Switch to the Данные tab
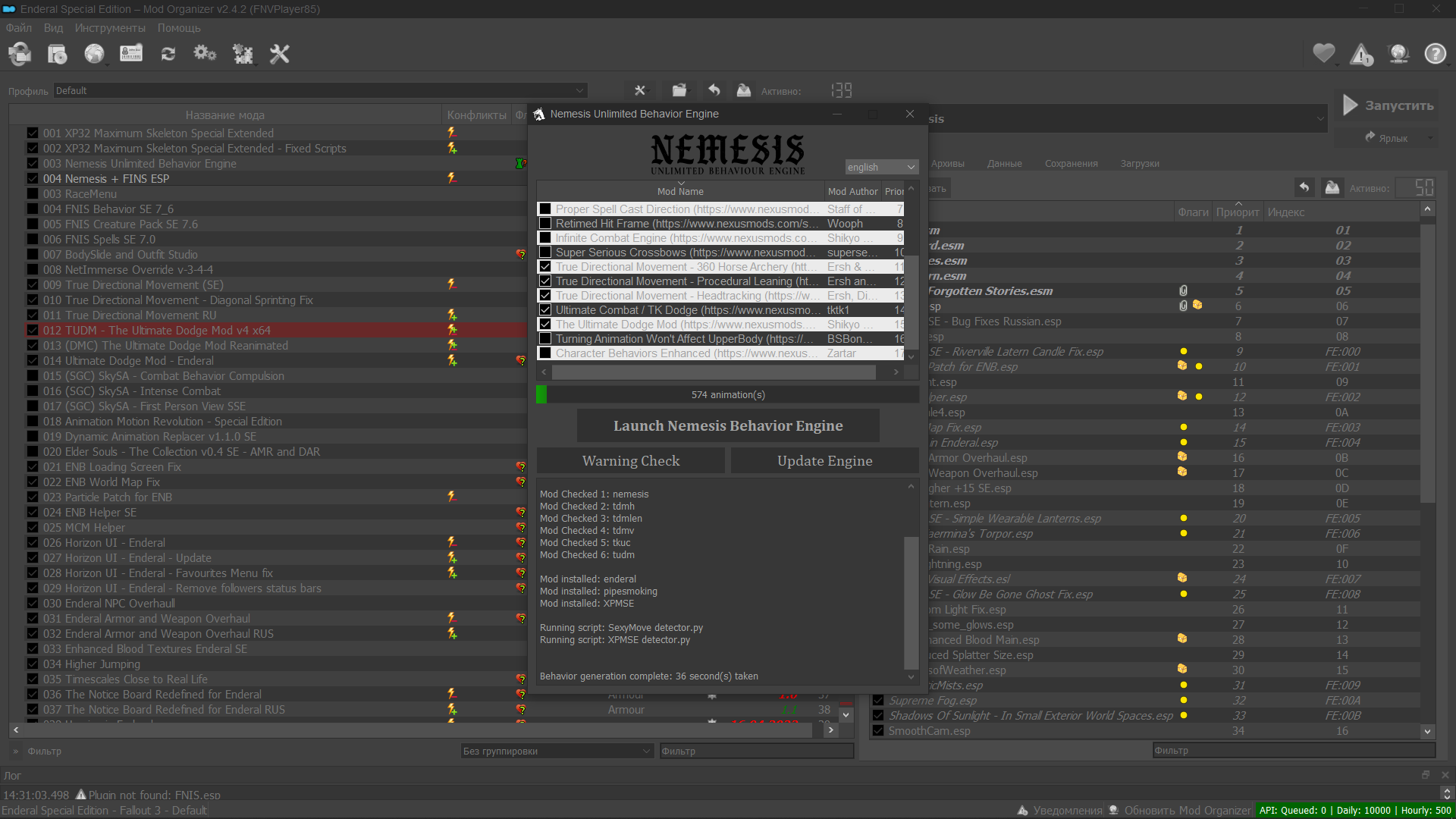Image resolution: width=1456 pixels, height=819 pixels. 1004,163
